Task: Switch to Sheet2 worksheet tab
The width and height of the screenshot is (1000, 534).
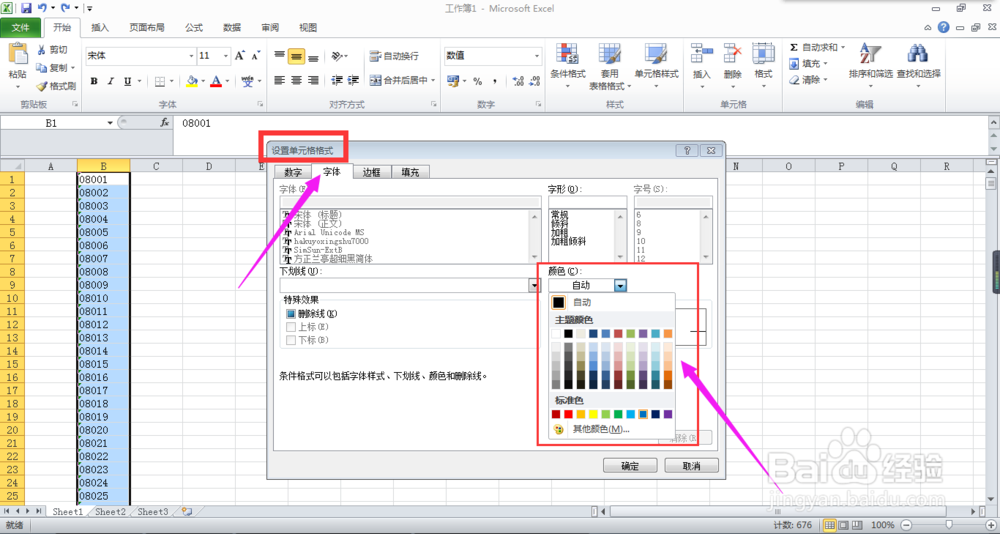Action: coord(110,512)
